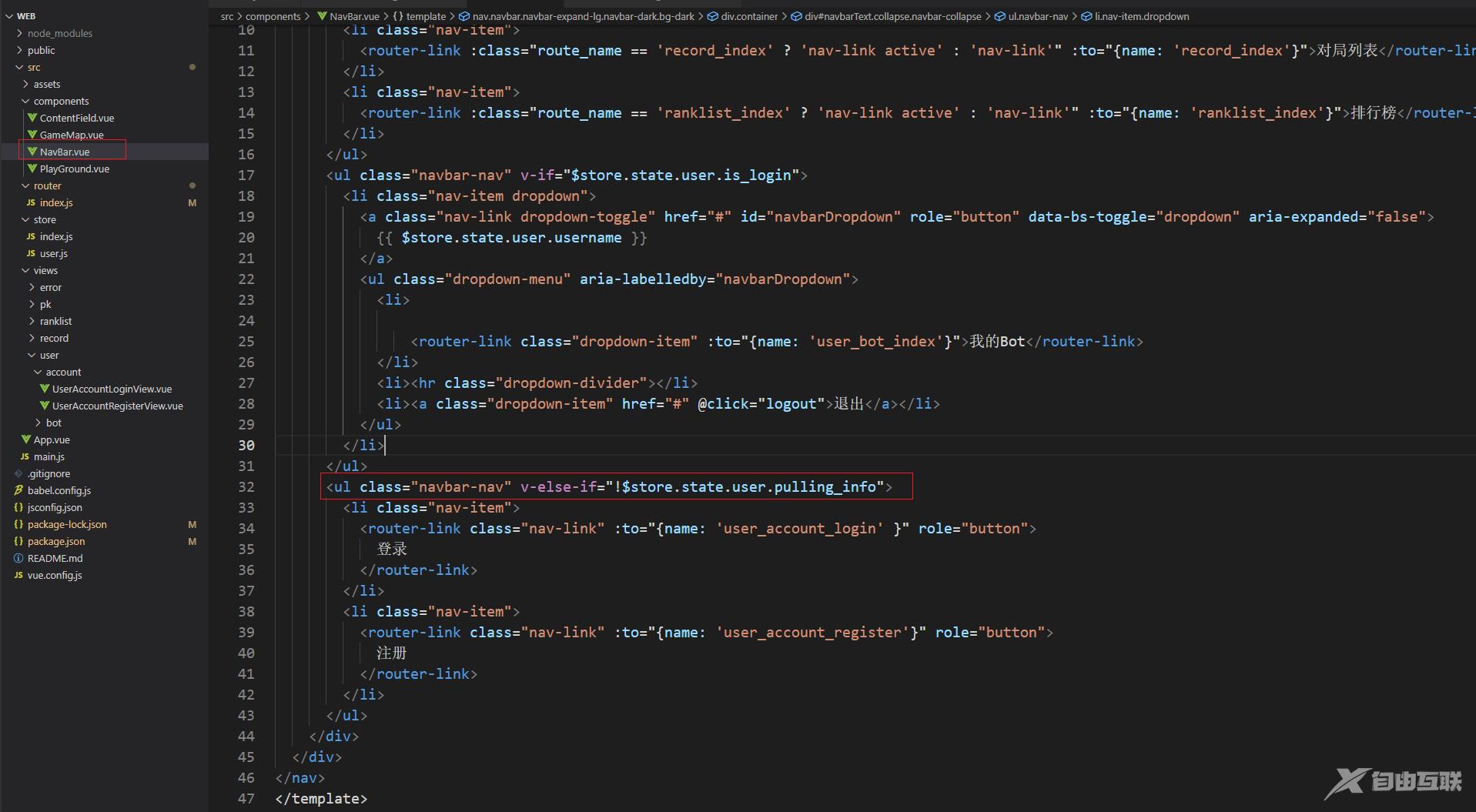1476x812 pixels.
Task: Select 'template' in the breadcrumb path
Action: [425, 16]
